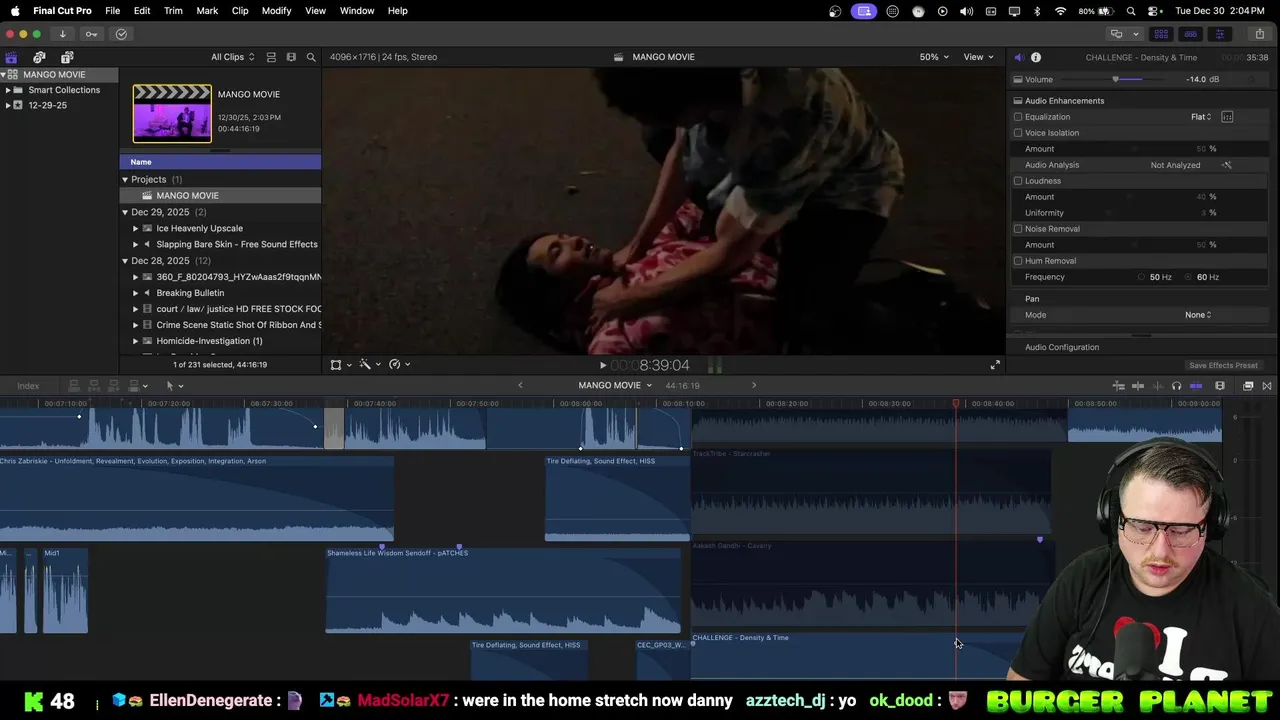Show or hide the Inspector panel
This screenshot has height=720, width=1280.
pyautogui.click(x=1219, y=34)
